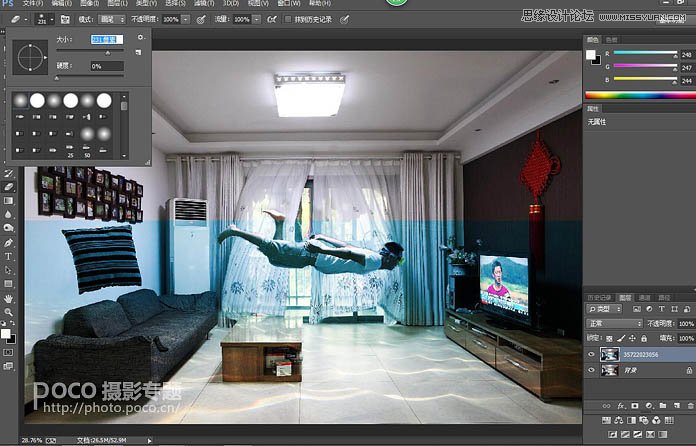Enable airbrush build-up icon in options bar
Viewport: 696px width, 446px height.
tap(272, 20)
